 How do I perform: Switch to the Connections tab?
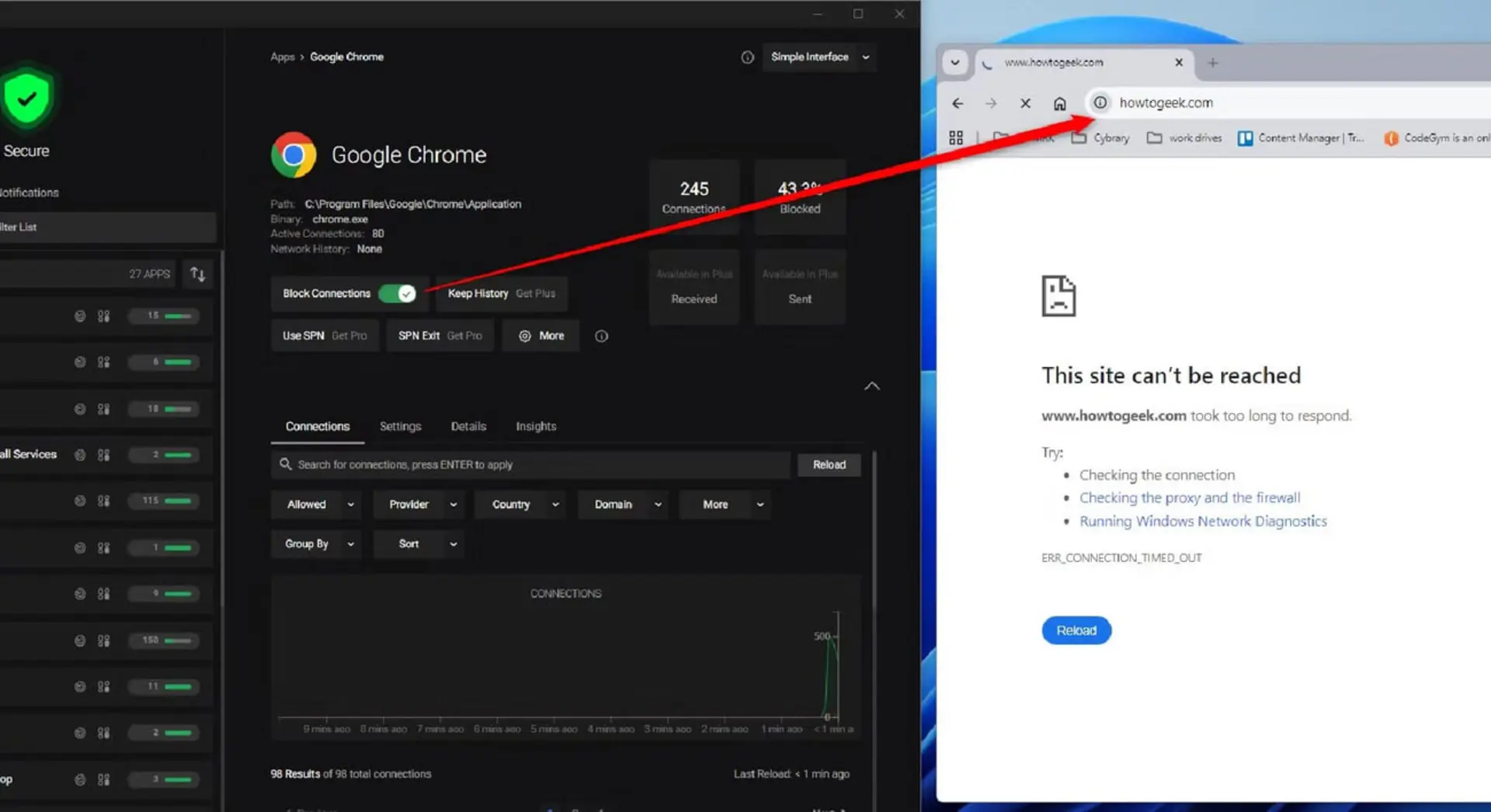click(x=318, y=427)
